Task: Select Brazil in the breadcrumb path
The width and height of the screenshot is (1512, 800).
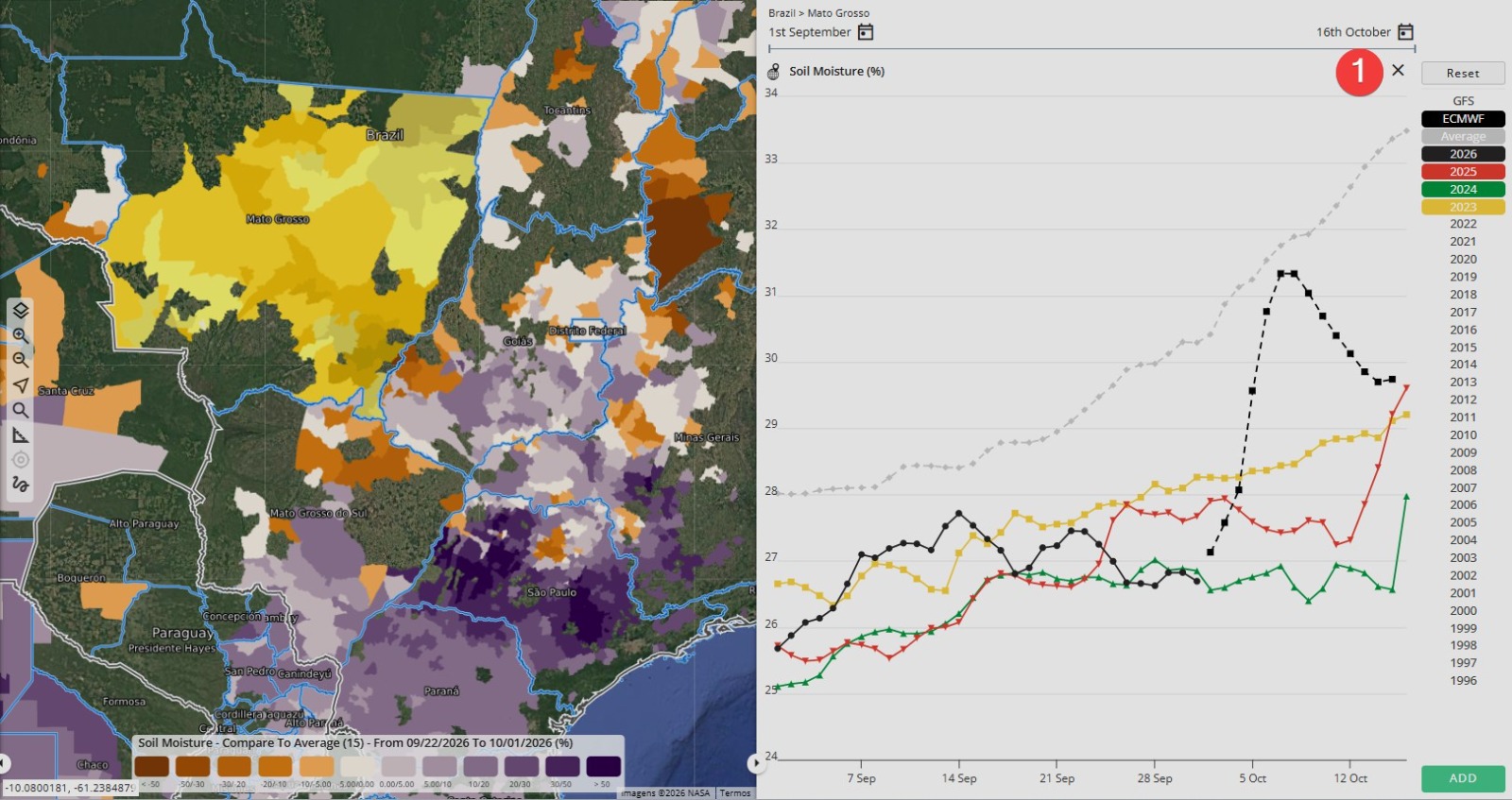Action: click(x=782, y=13)
